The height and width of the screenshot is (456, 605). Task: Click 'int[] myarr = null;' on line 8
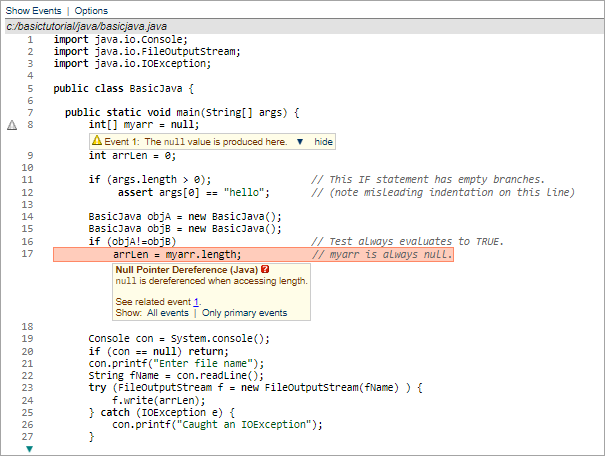144,125
